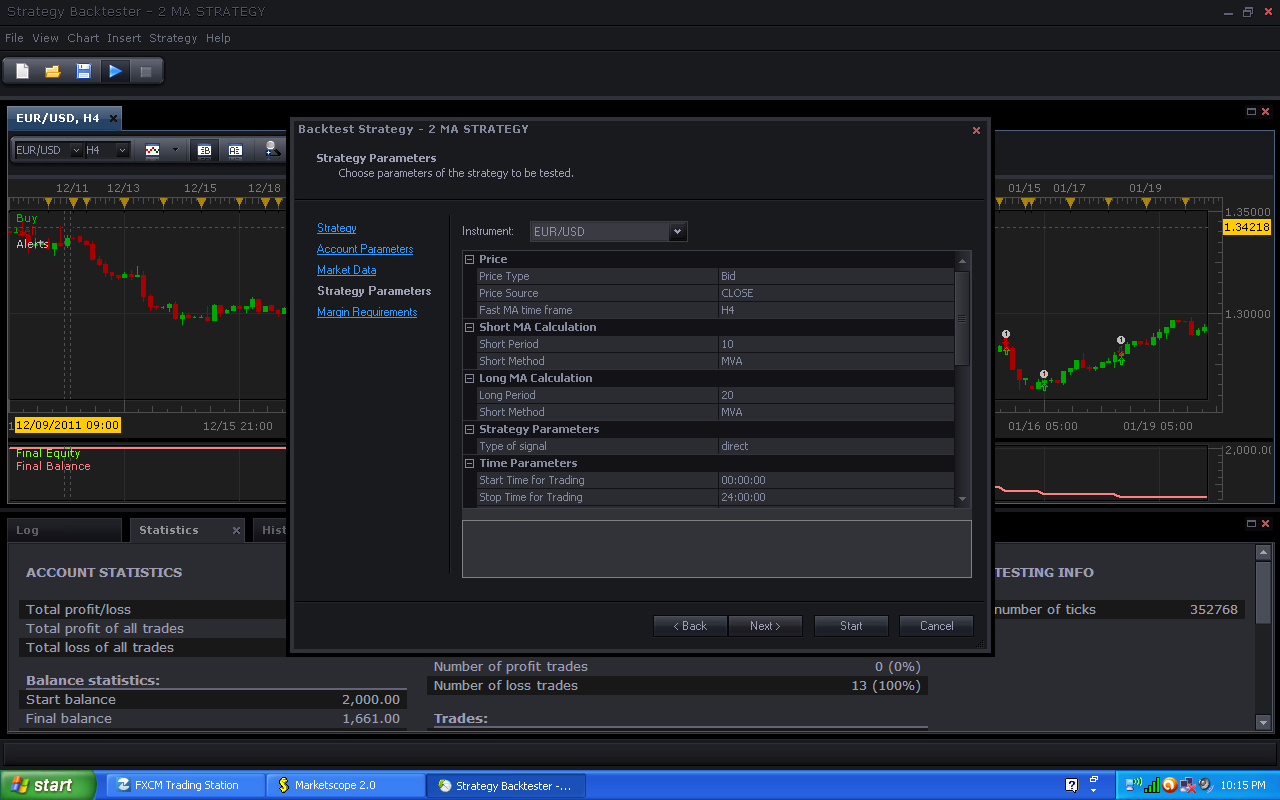Open the Help menu
The image size is (1280, 800).
(218, 38)
